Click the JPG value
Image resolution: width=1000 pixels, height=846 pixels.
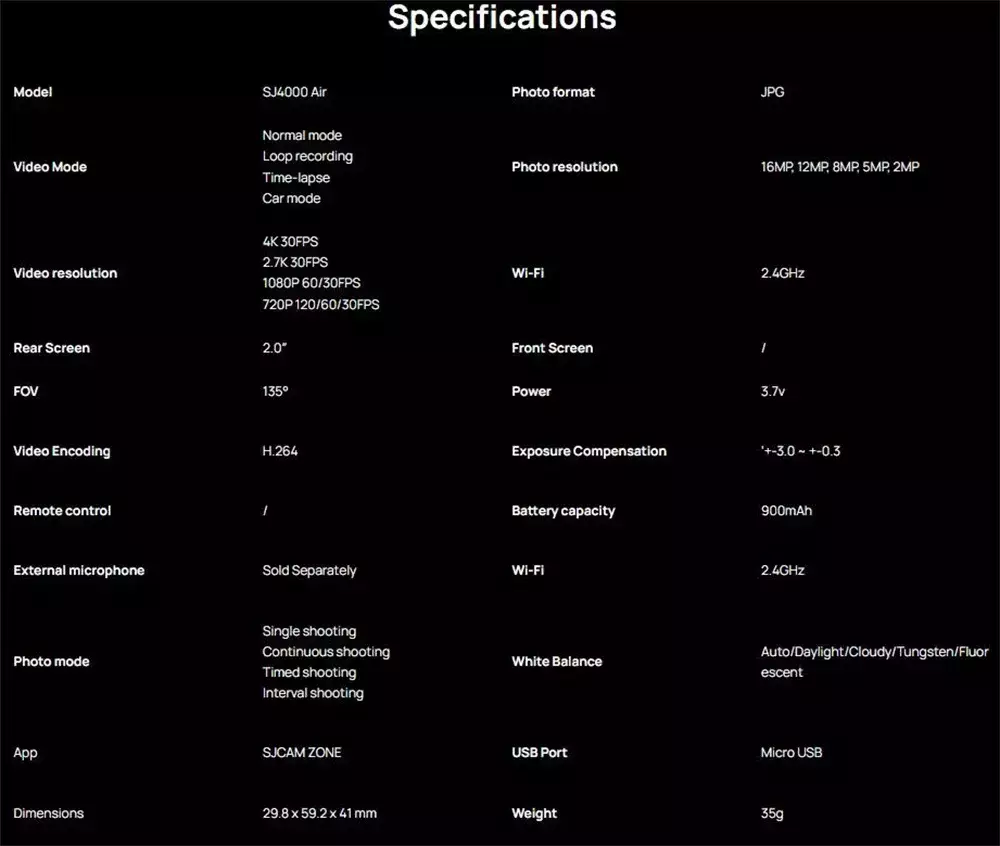pos(772,92)
